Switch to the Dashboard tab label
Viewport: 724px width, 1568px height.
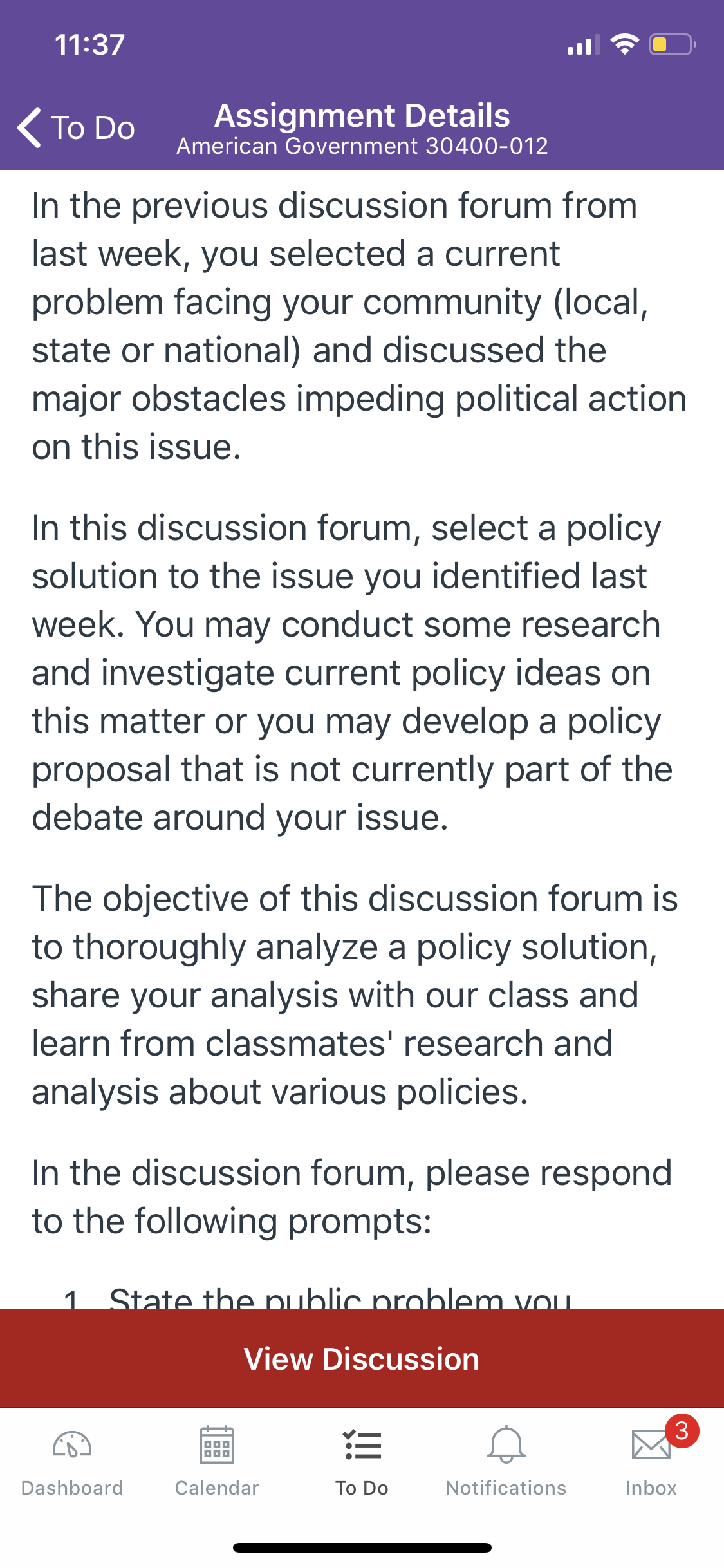tap(72, 1488)
